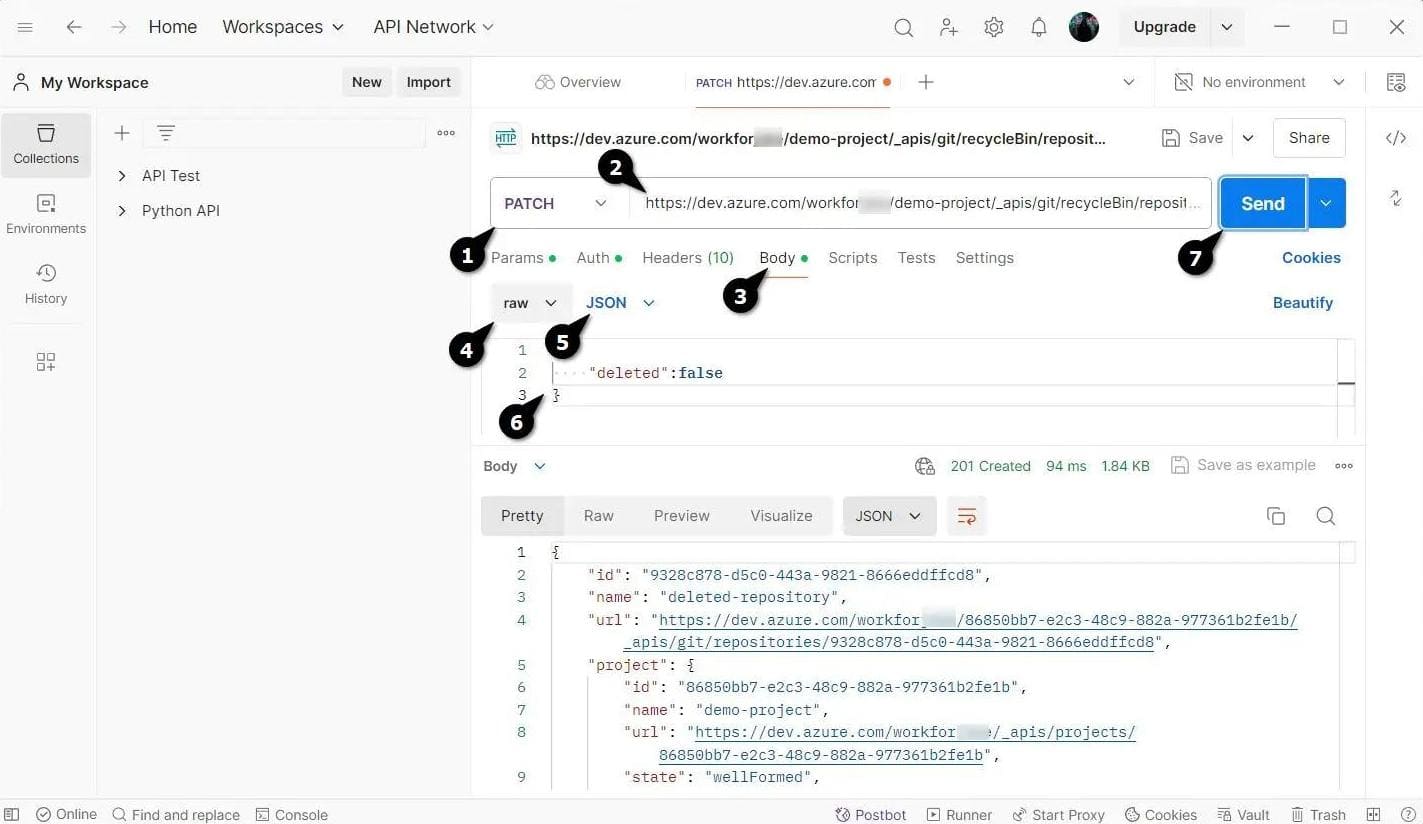Open the response JSON format dropdown
The height and width of the screenshot is (824, 1423).
pyautogui.click(x=889, y=516)
